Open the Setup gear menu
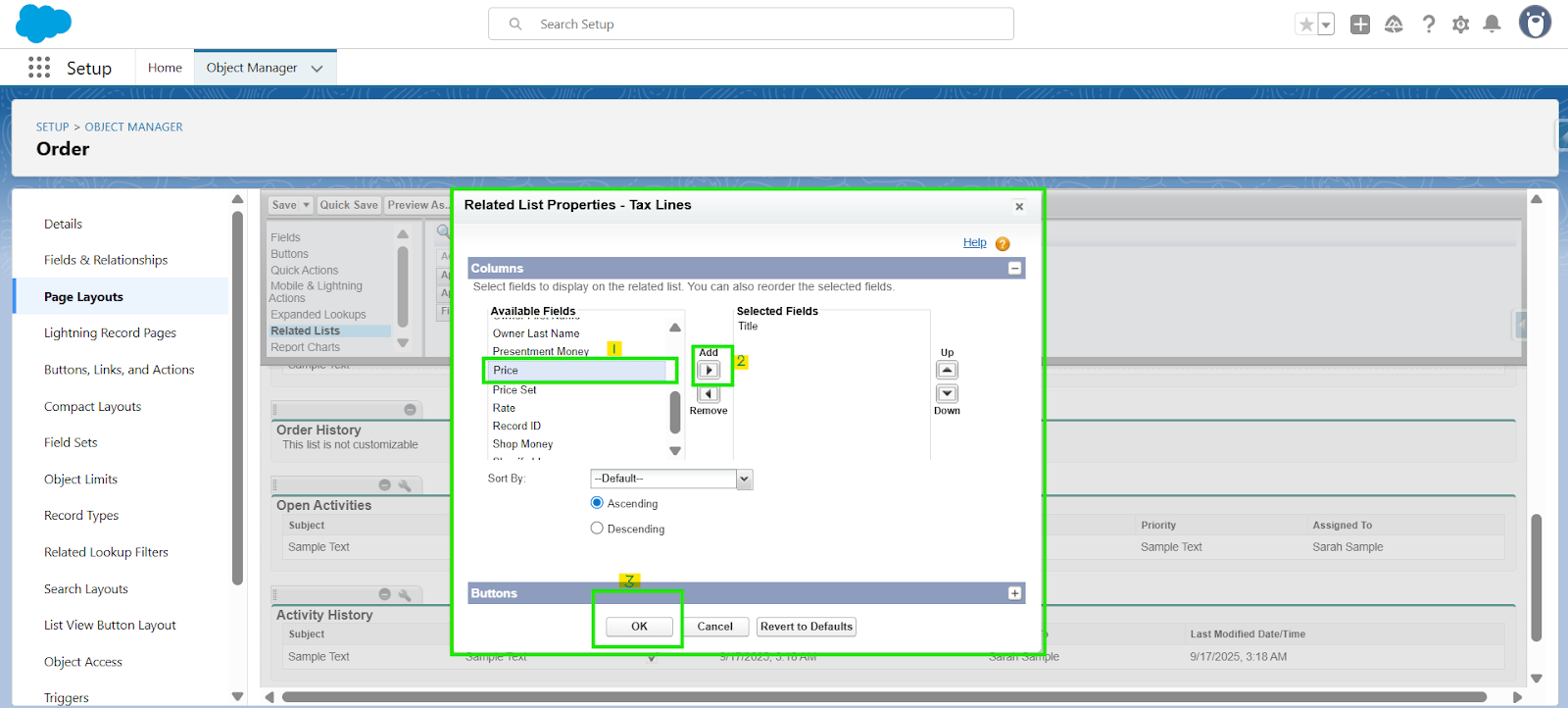1568x708 pixels. click(1461, 25)
